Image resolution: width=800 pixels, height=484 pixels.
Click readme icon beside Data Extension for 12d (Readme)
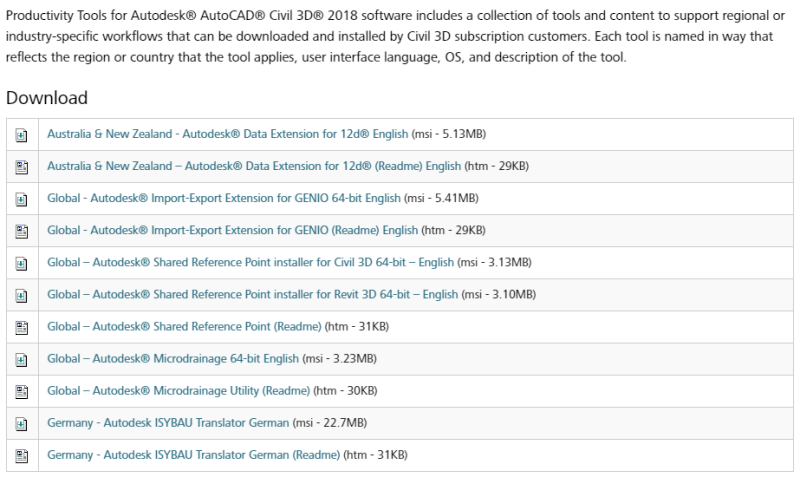pos(21,167)
